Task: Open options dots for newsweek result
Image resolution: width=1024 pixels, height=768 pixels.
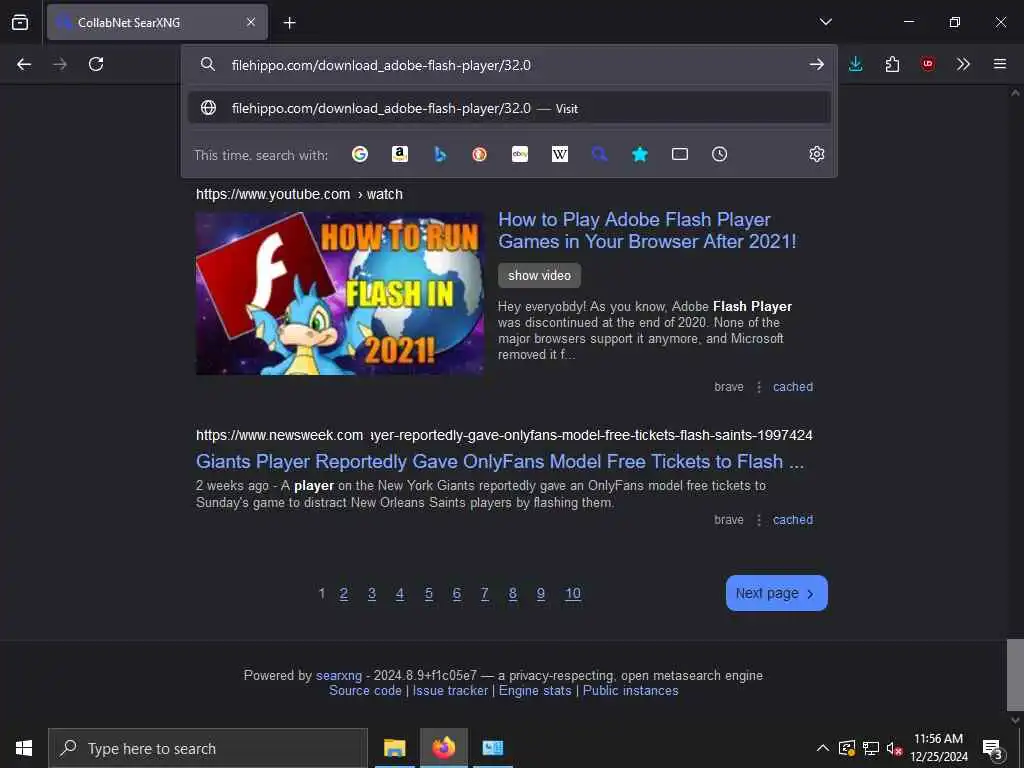Action: tap(759, 520)
